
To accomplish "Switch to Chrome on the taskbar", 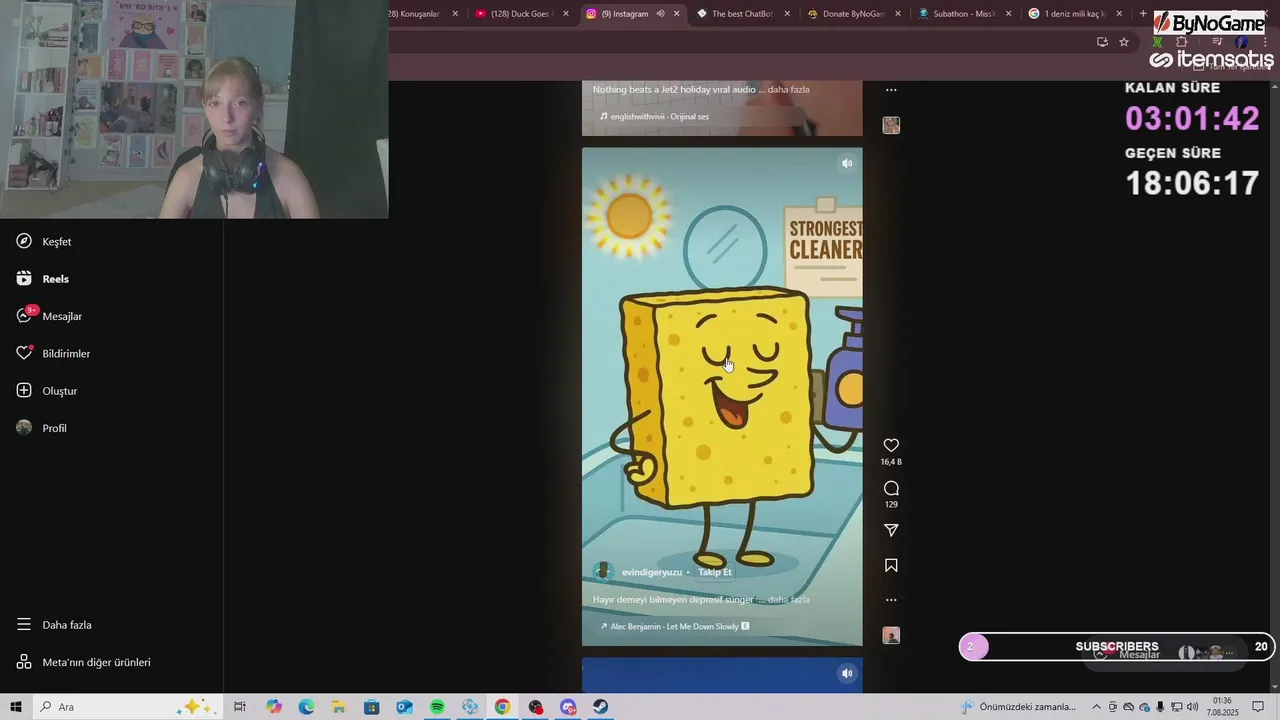I will (502, 707).
